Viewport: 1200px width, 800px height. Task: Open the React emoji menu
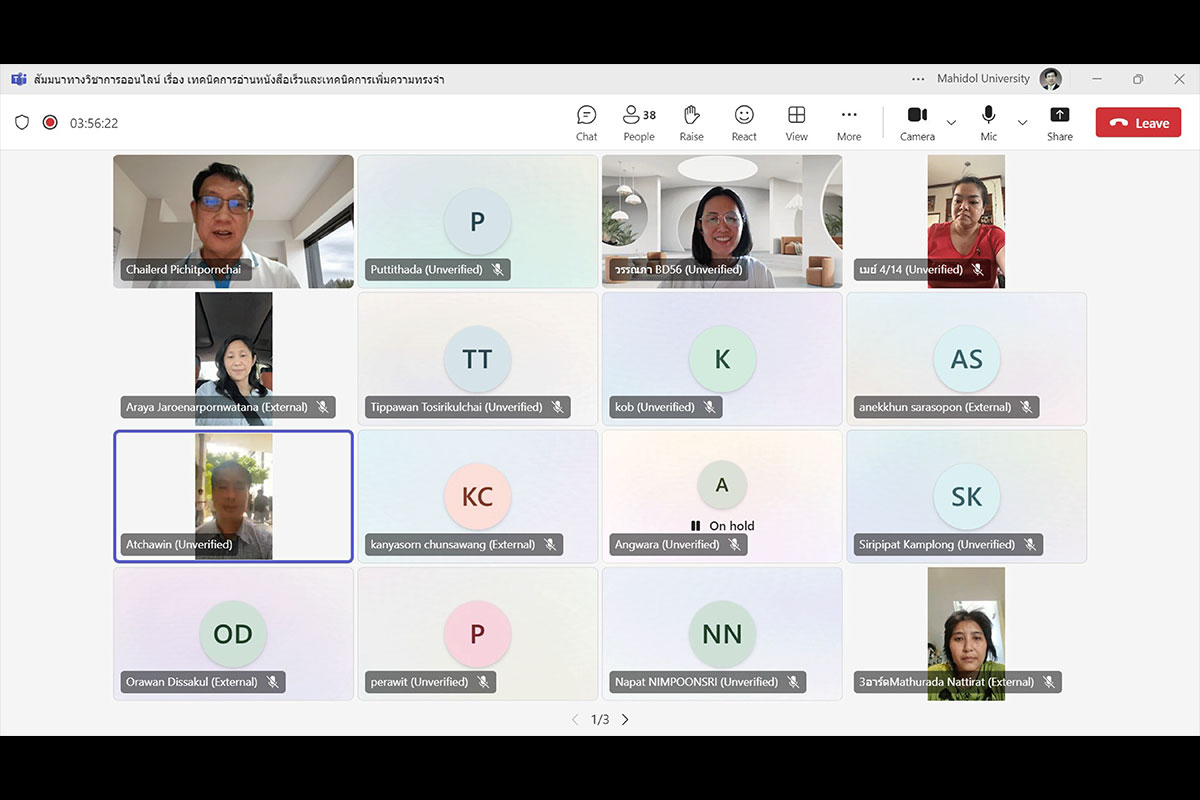coord(744,123)
